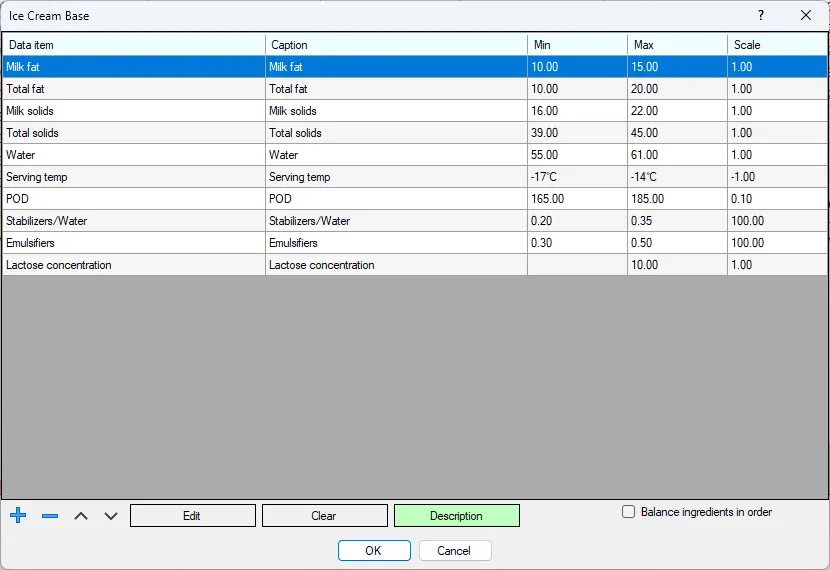Click the Milk fat caption cell
This screenshot has width=830, height=570.
click(x=396, y=67)
